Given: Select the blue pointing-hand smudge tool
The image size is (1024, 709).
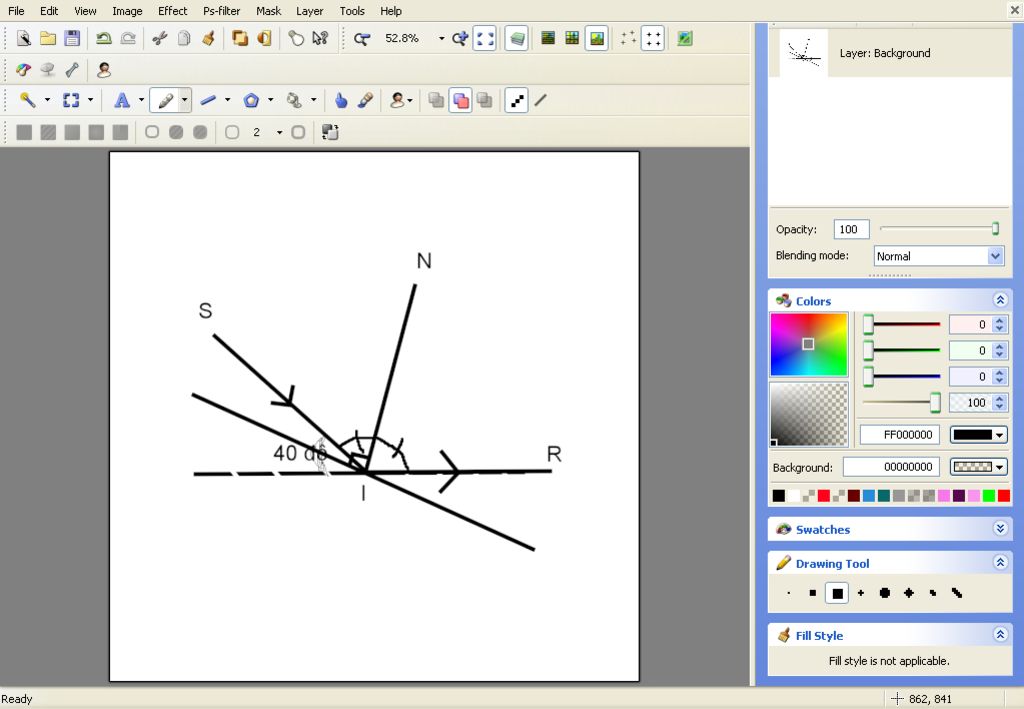Looking at the screenshot, I should [x=340, y=100].
